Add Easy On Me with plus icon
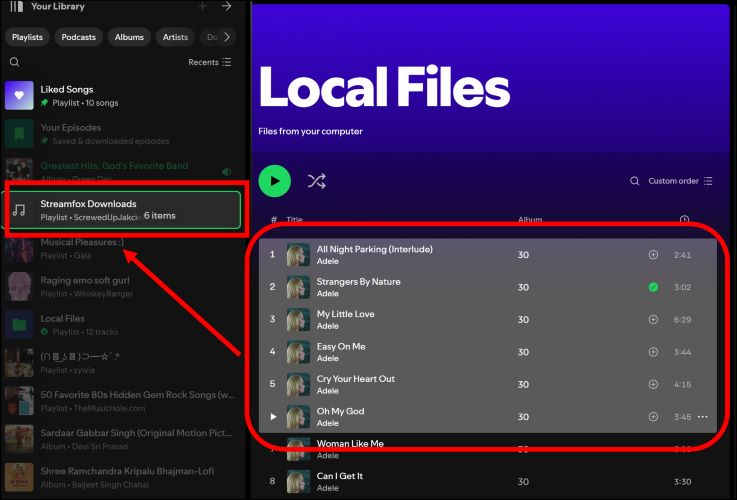The width and height of the screenshot is (737, 500). click(653, 352)
